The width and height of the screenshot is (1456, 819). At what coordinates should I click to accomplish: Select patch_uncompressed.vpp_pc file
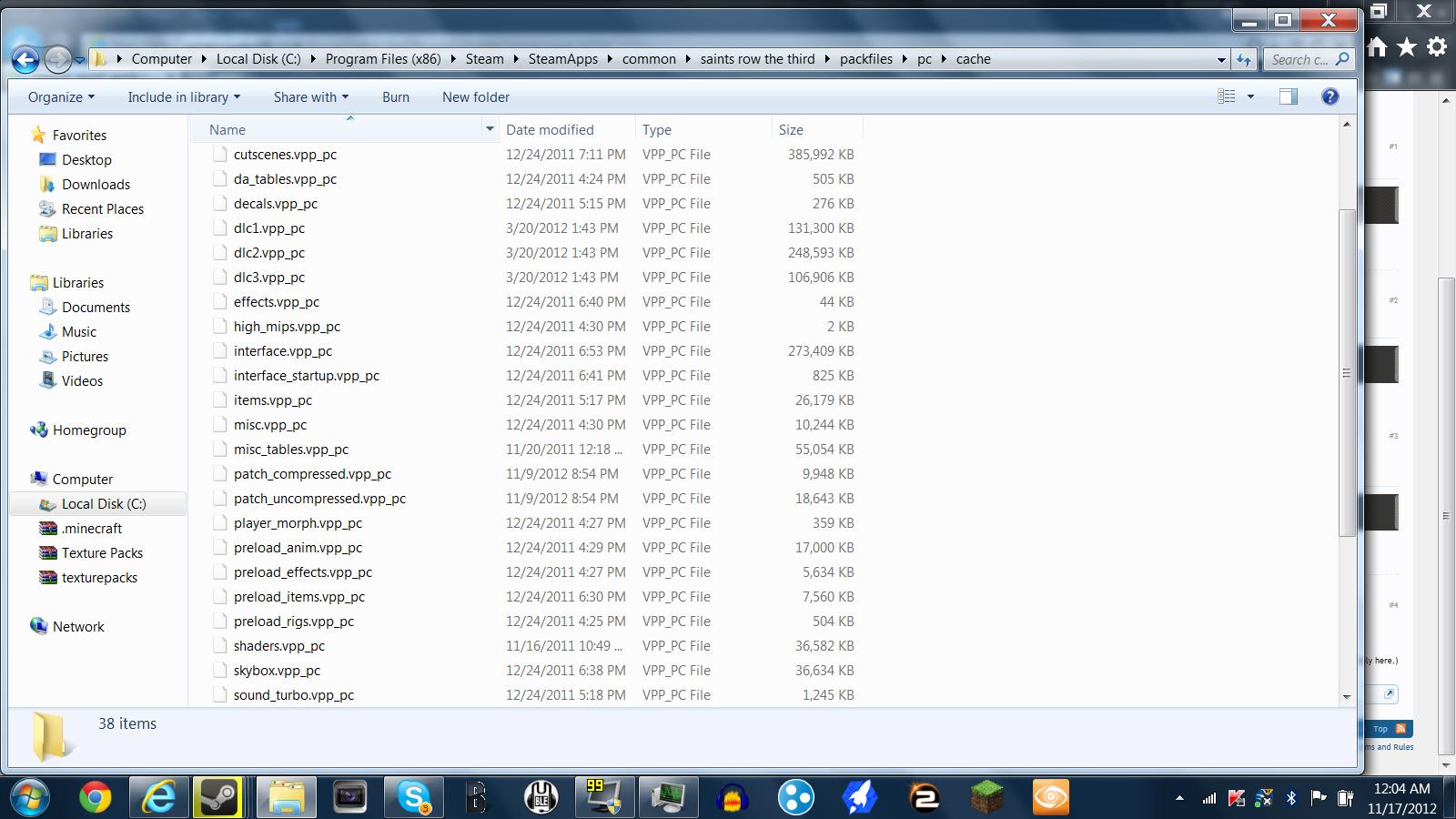[x=319, y=498]
